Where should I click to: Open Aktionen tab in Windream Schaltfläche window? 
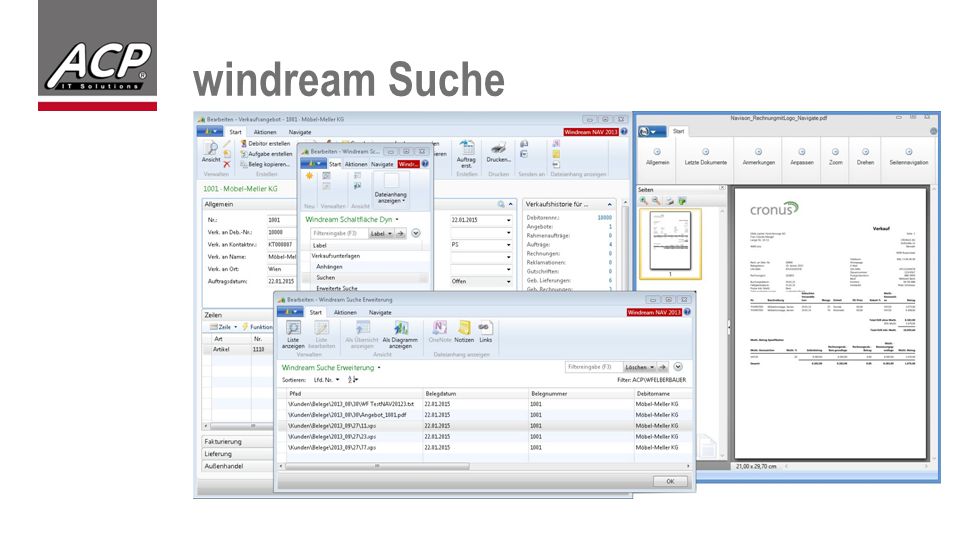[x=356, y=164]
